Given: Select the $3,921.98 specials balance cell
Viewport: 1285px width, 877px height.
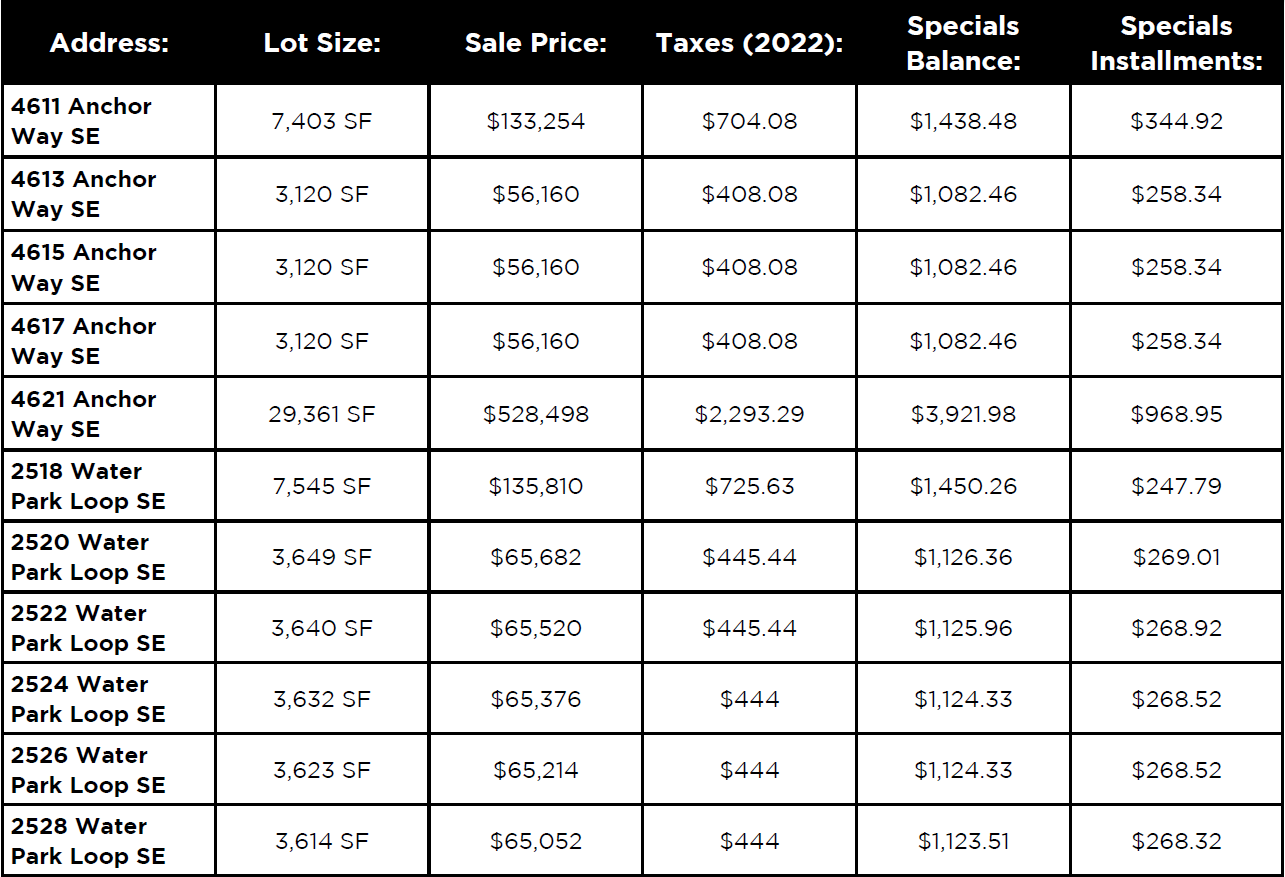Looking at the screenshot, I should pyautogui.click(x=963, y=414).
